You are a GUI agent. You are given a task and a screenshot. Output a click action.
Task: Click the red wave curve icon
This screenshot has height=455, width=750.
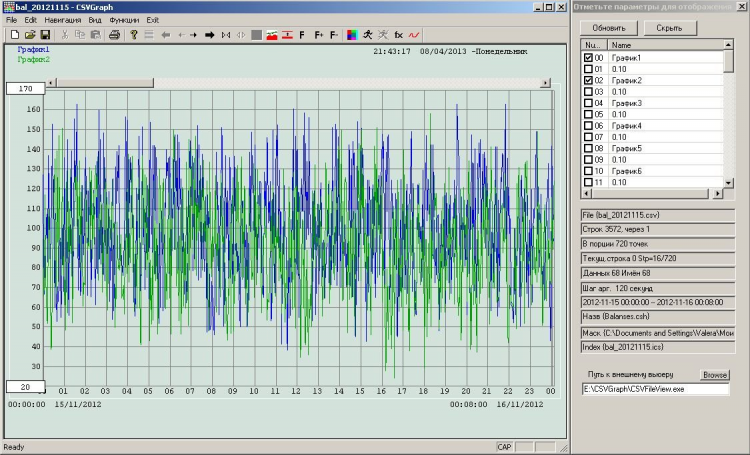[414, 35]
